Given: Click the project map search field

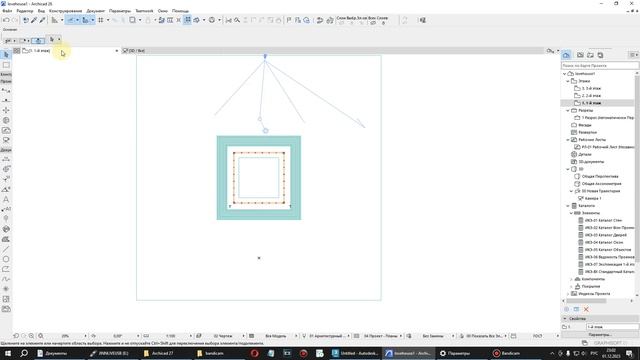Looking at the screenshot, I should pos(600,65).
